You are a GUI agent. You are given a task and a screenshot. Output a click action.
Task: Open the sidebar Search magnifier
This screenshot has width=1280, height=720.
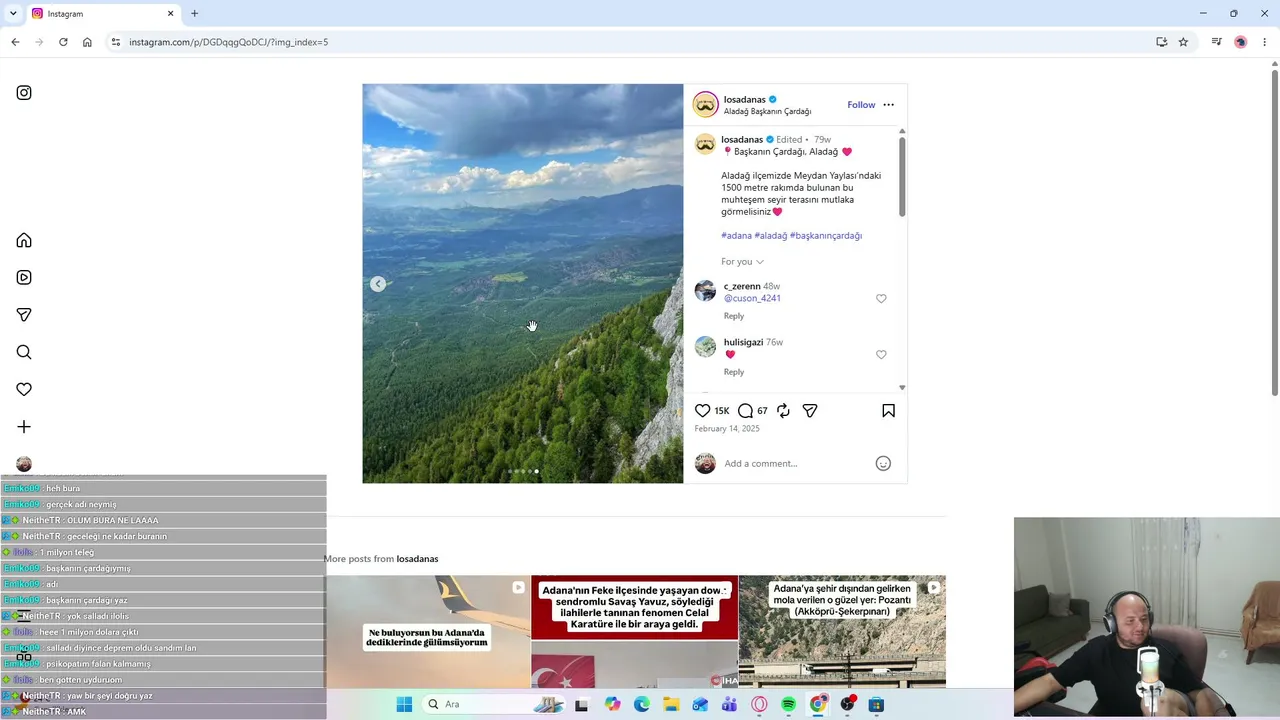point(24,352)
